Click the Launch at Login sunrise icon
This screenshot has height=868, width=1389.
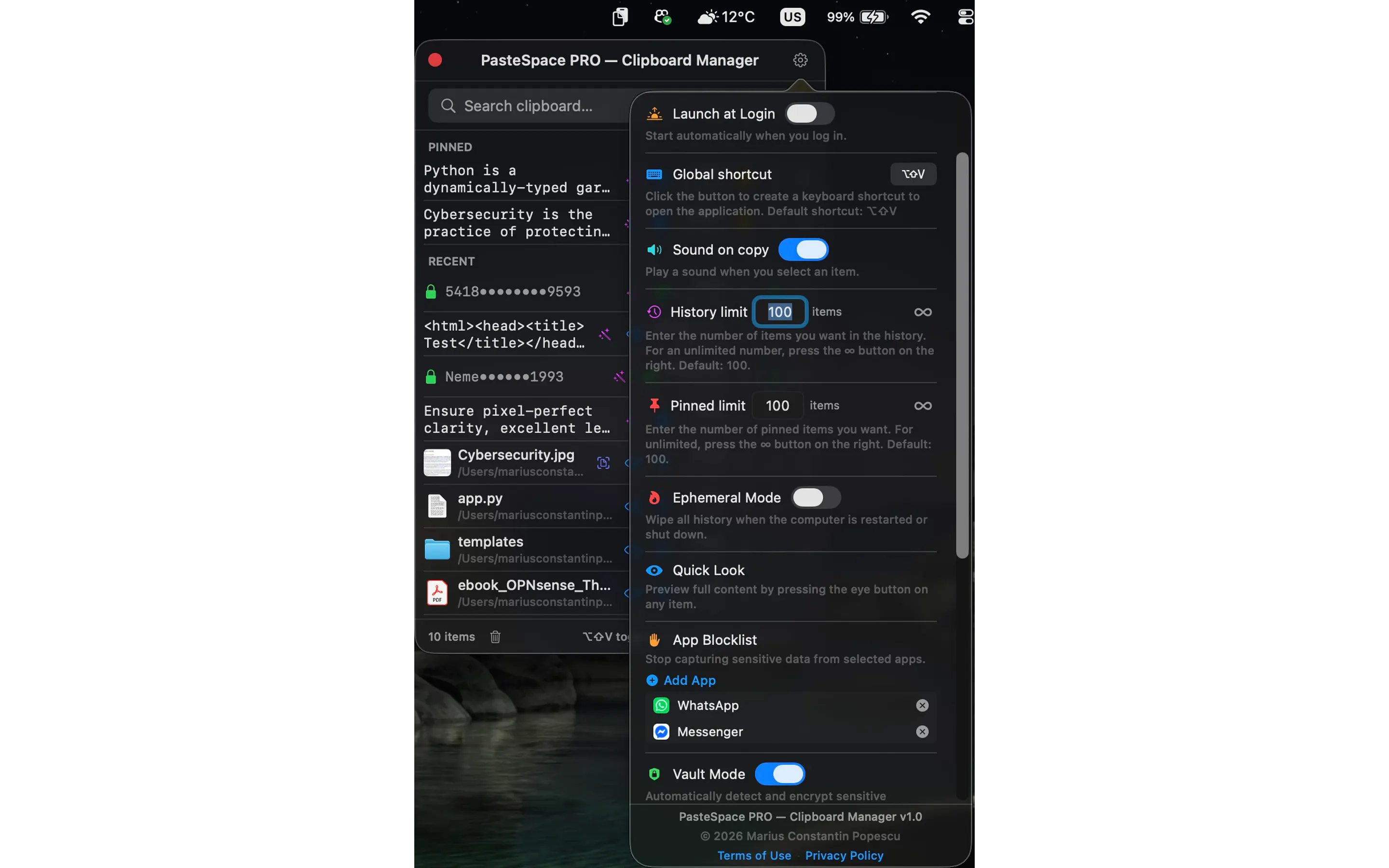(x=654, y=114)
